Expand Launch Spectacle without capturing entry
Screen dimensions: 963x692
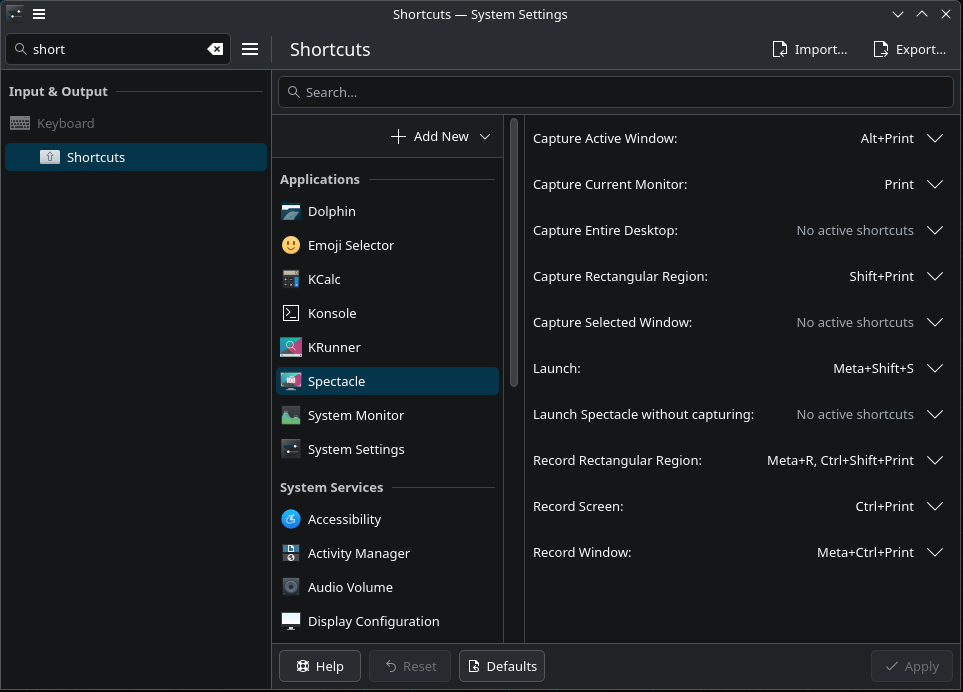click(x=935, y=415)
